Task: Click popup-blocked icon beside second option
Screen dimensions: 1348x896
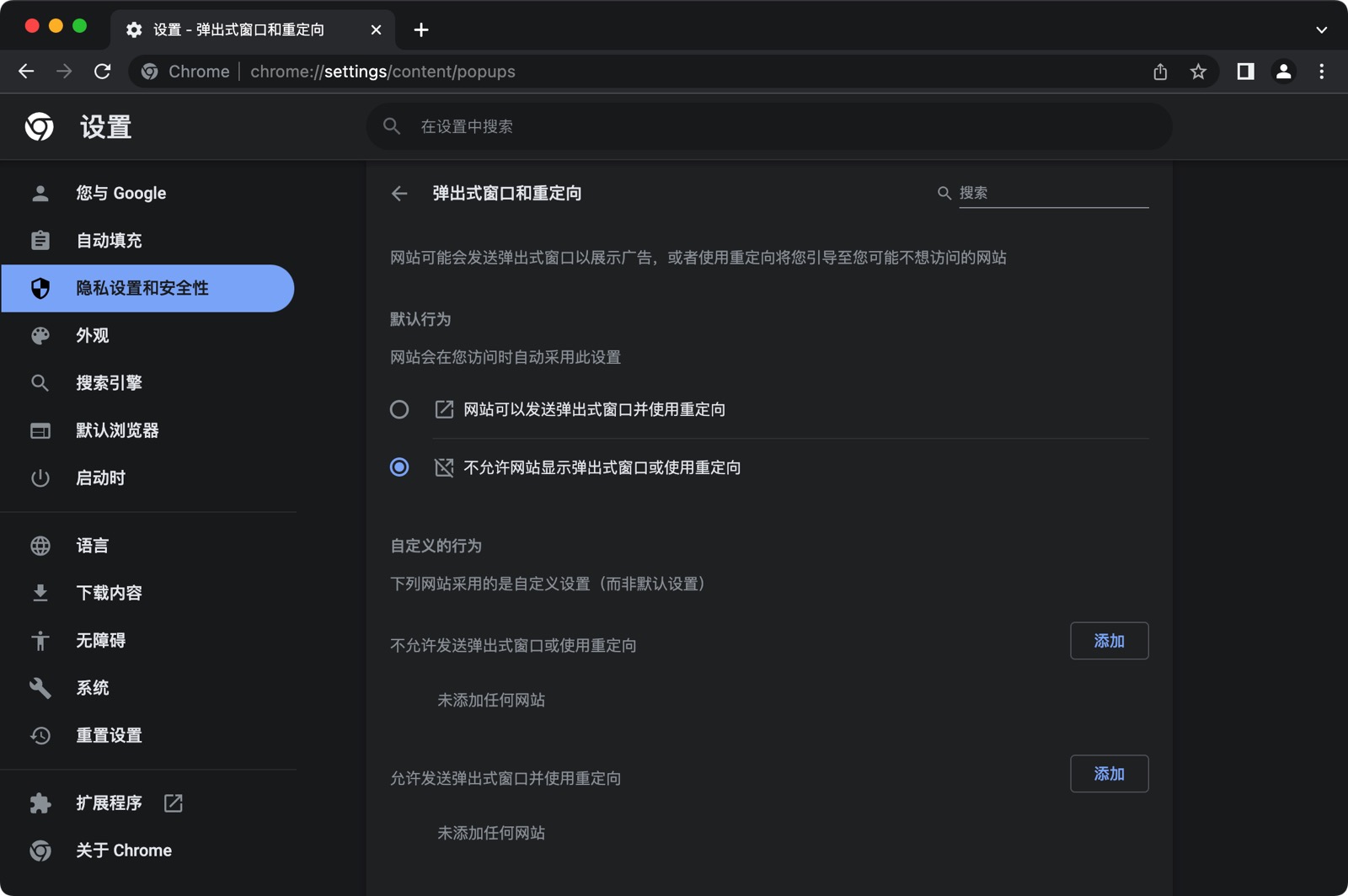Action: click(444, 467)
